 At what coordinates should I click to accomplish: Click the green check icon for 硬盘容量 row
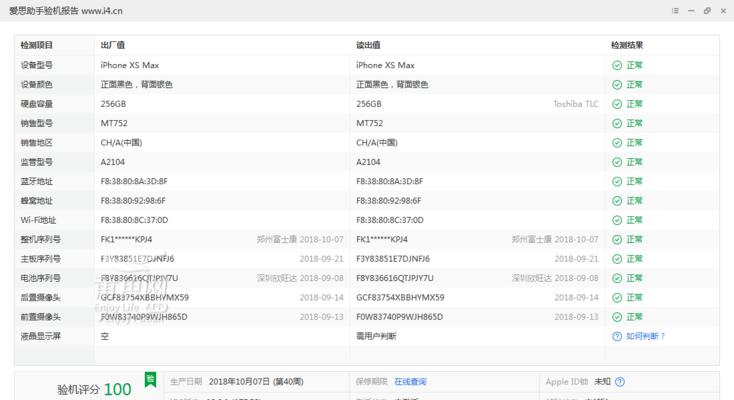coord(617,104)
